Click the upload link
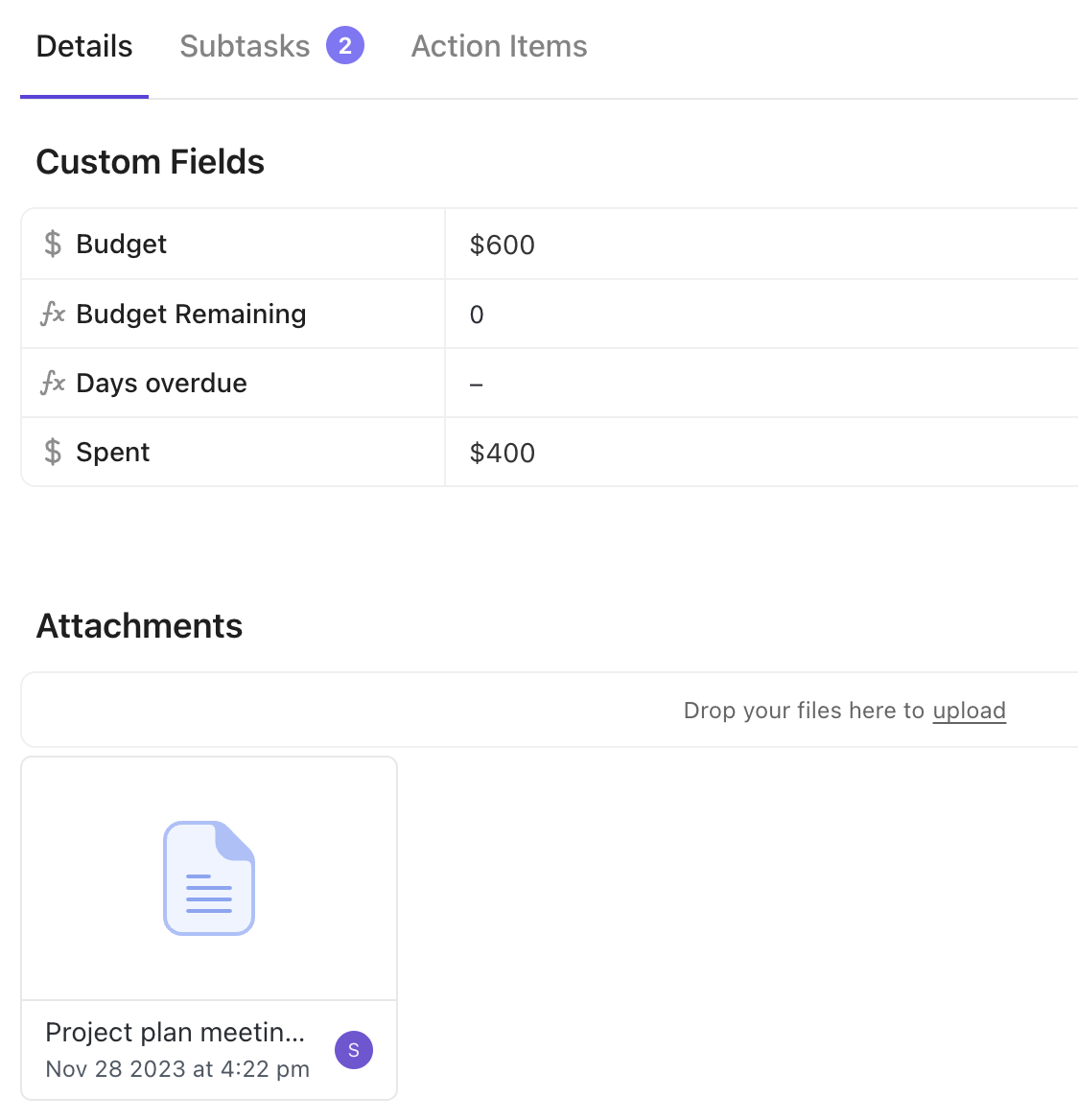The height and width of the screenshot is (1120, 1078). 969,711
